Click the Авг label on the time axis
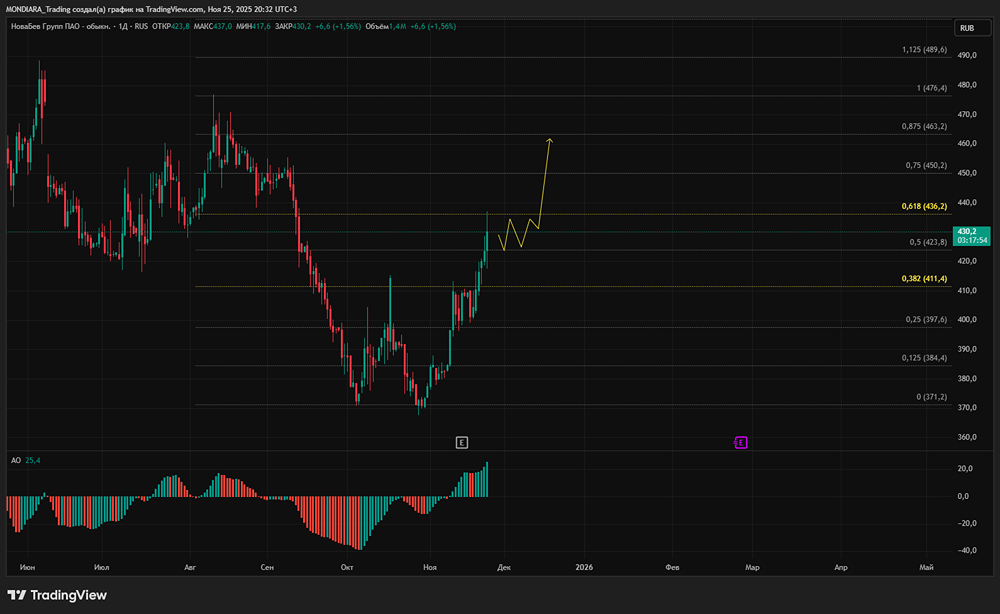 point(189,567)
